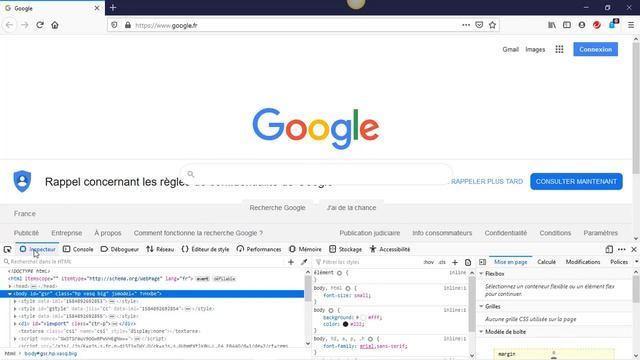Switch to the Console tab
The width and height of the screenshot is (640, 360).
[78, 249]
